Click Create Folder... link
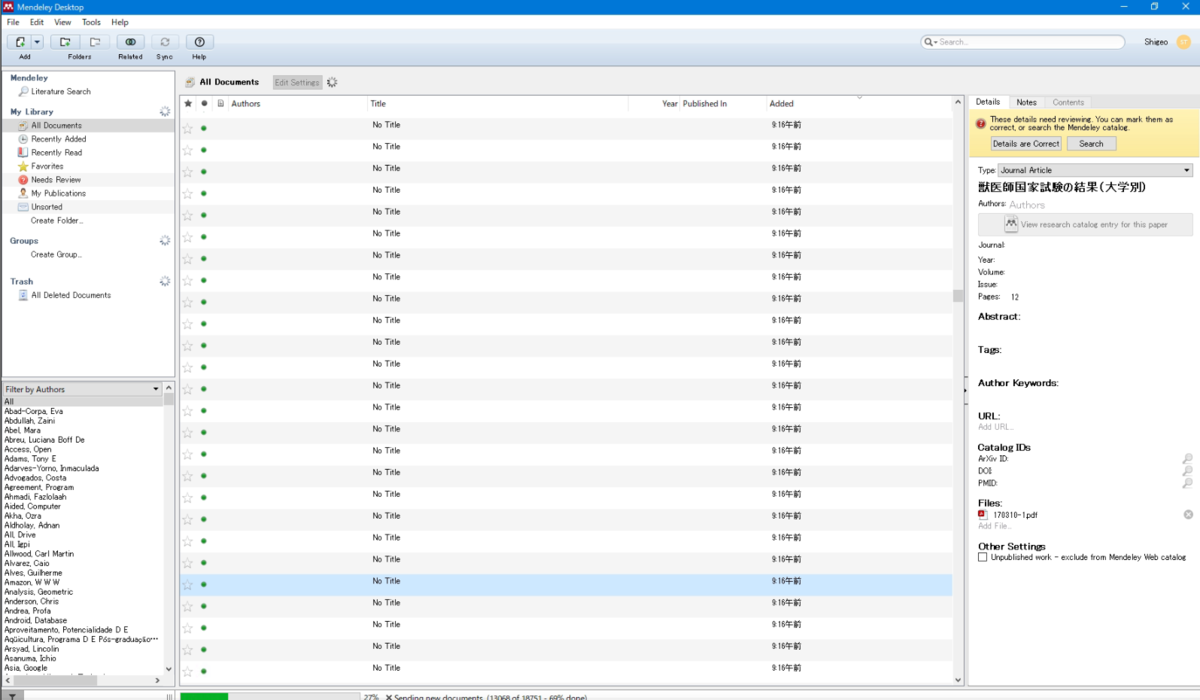The width and height of the screenshot is (1200, 700). point(57,220)
